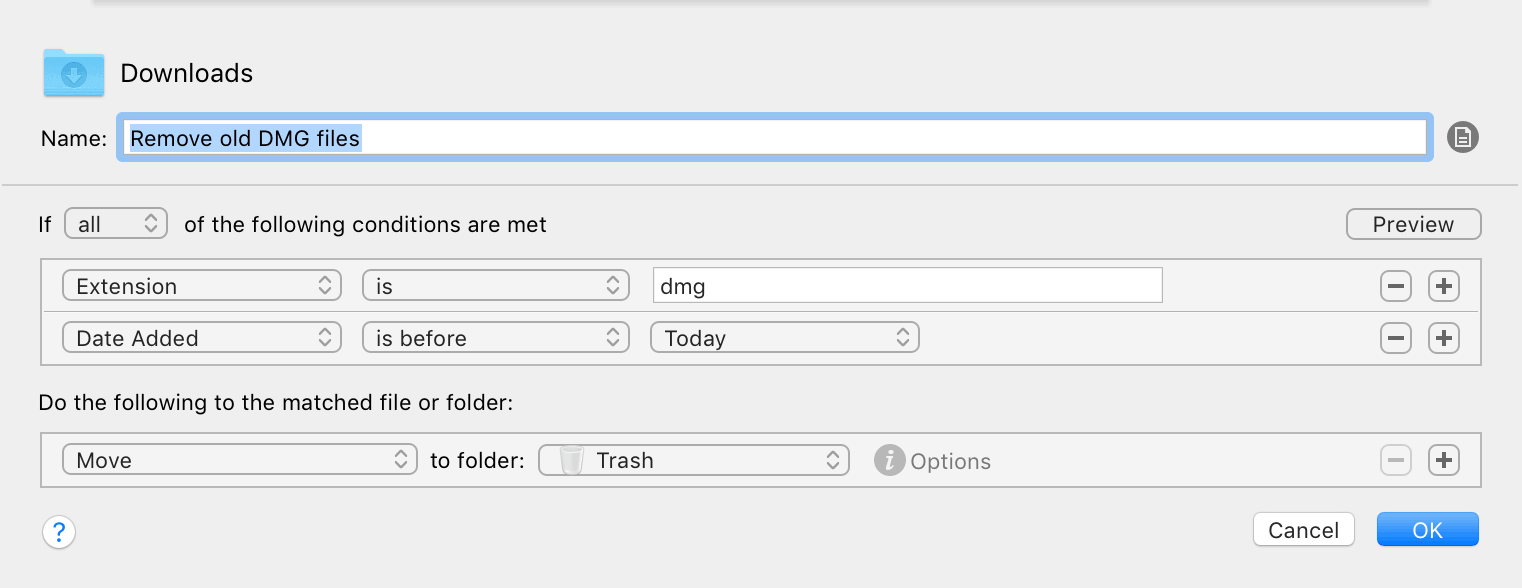Open the Extension attribute dropdown
The image size is (1522, 588).
[201, 286]
